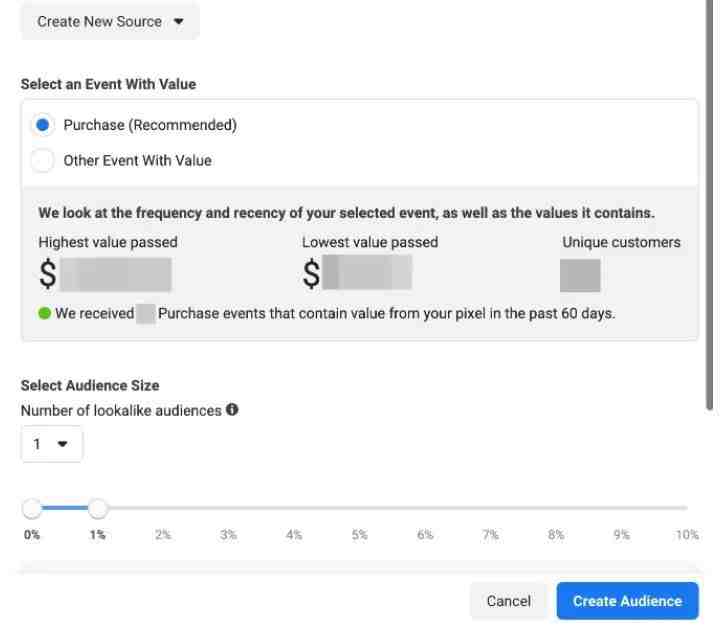Click the blurred Highest value passed amount
The image size is (722, 628).
click(x=116, y=274)
